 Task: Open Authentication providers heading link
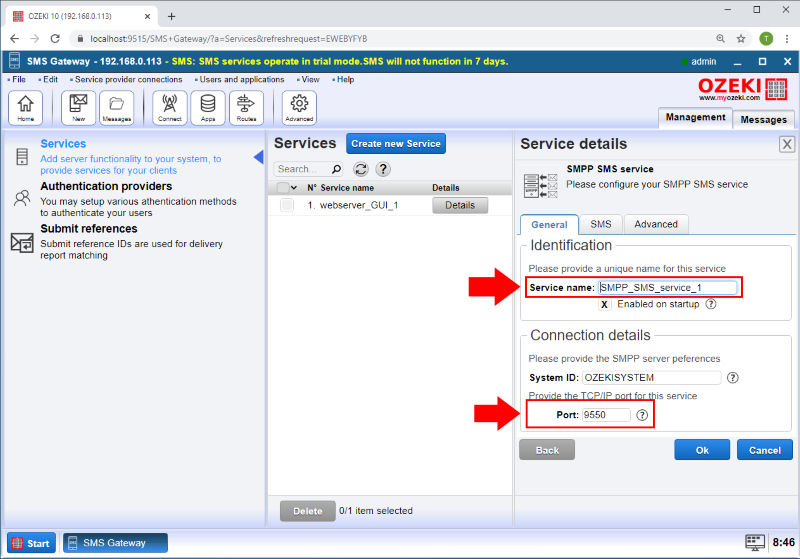pos(106,186)
